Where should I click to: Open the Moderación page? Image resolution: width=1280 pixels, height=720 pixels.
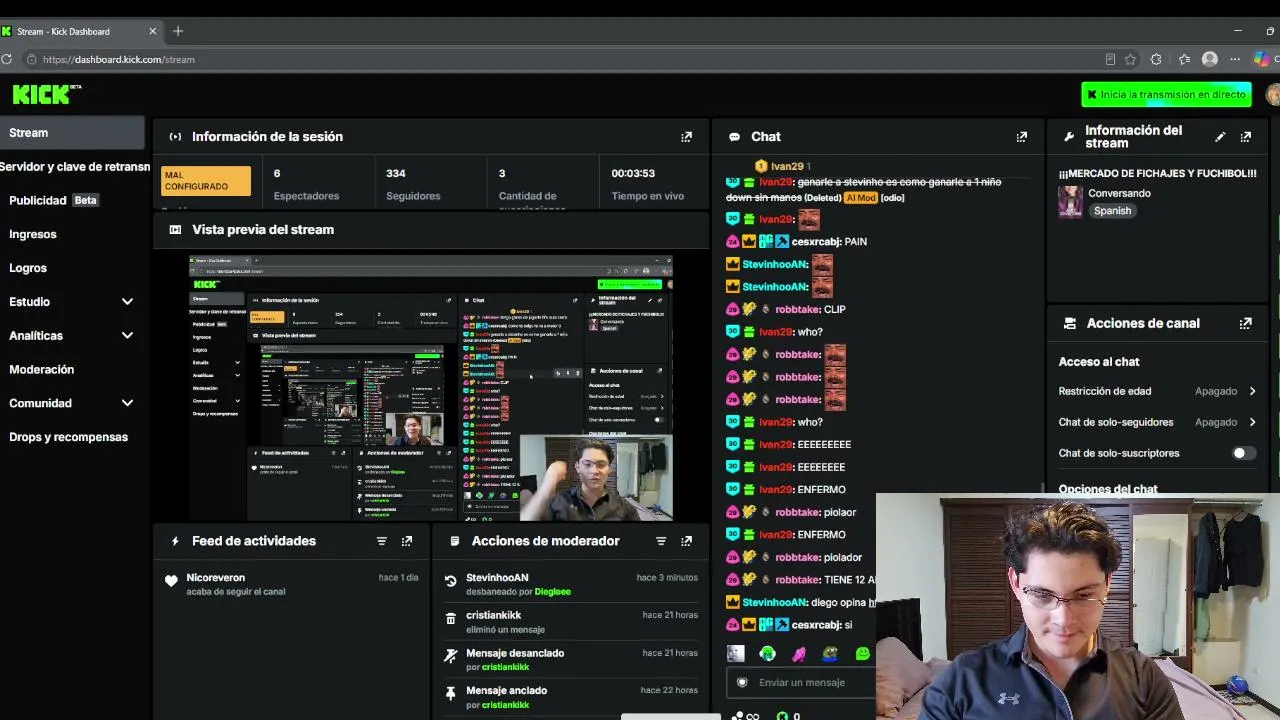(42, 369)
